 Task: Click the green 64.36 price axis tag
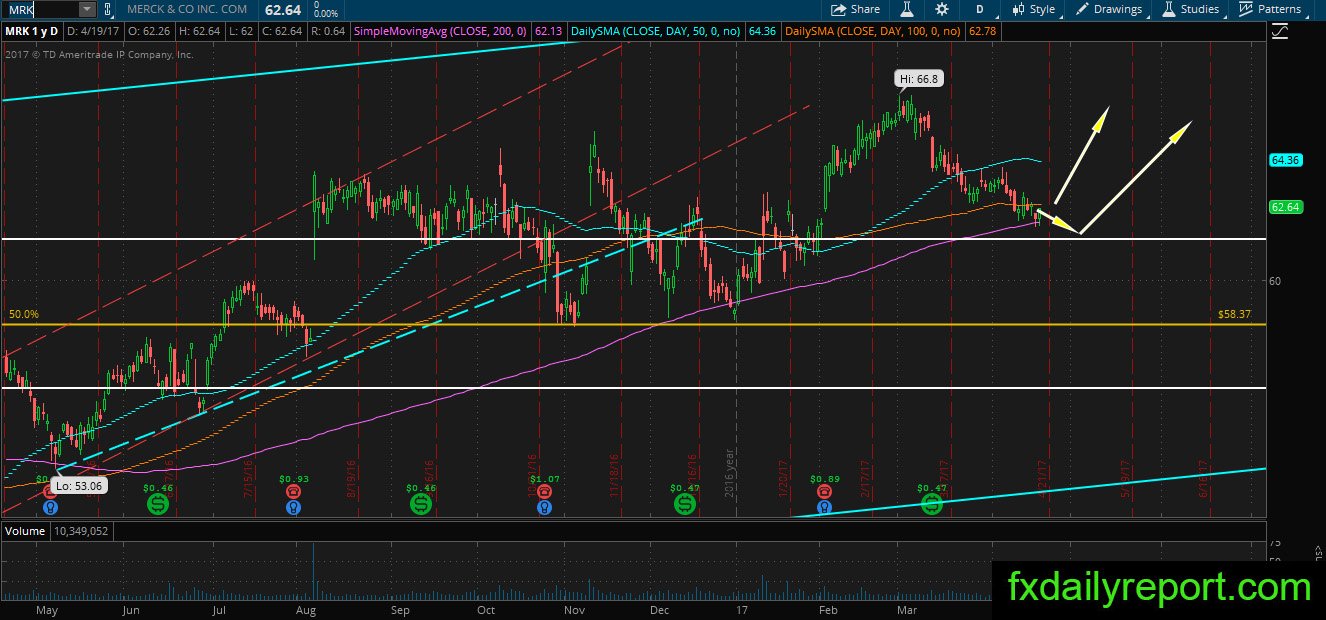(x=1284, y=160)
